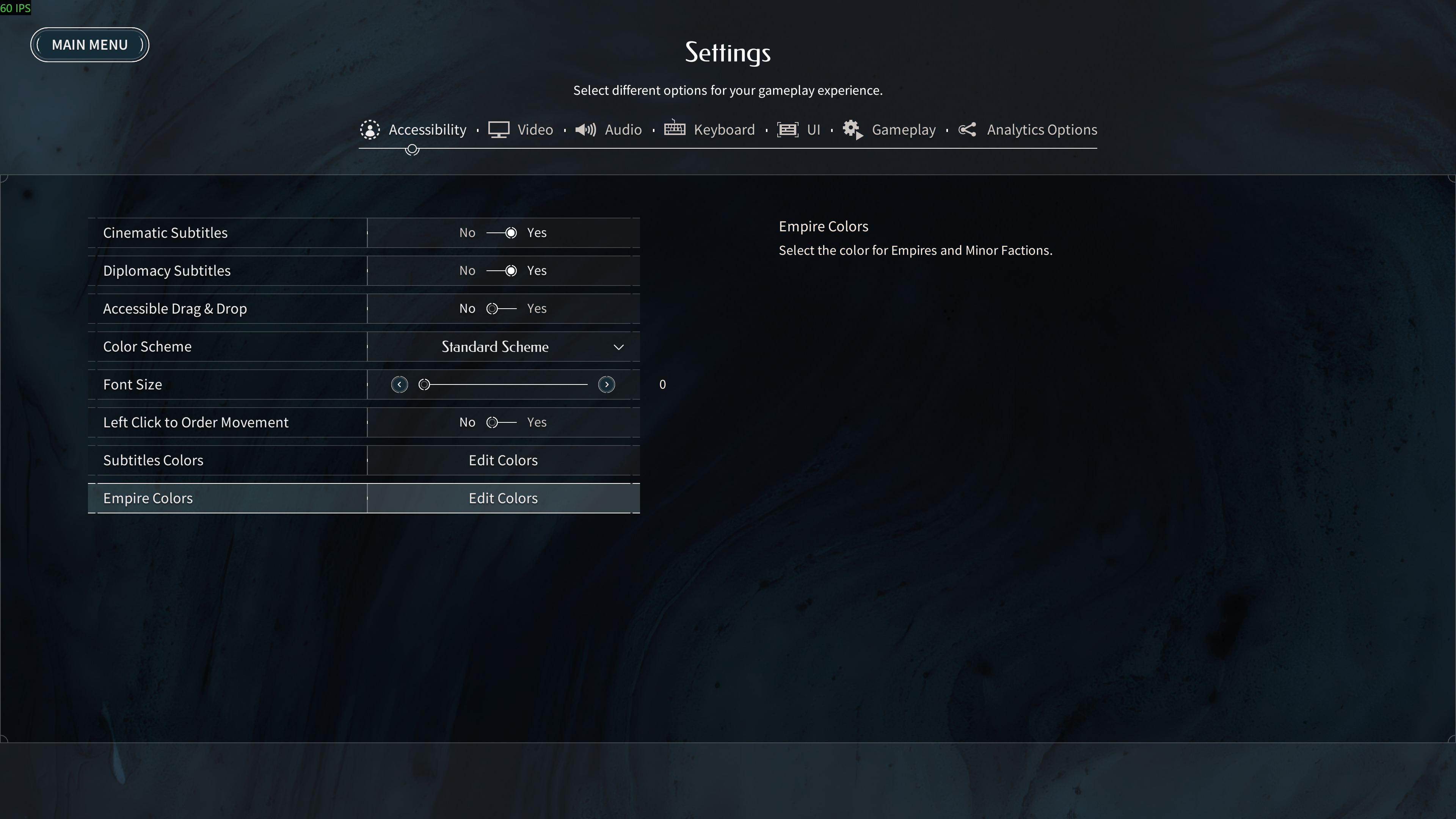Click the UI panel icon
1456x819 pixels.
pos(788,129)
